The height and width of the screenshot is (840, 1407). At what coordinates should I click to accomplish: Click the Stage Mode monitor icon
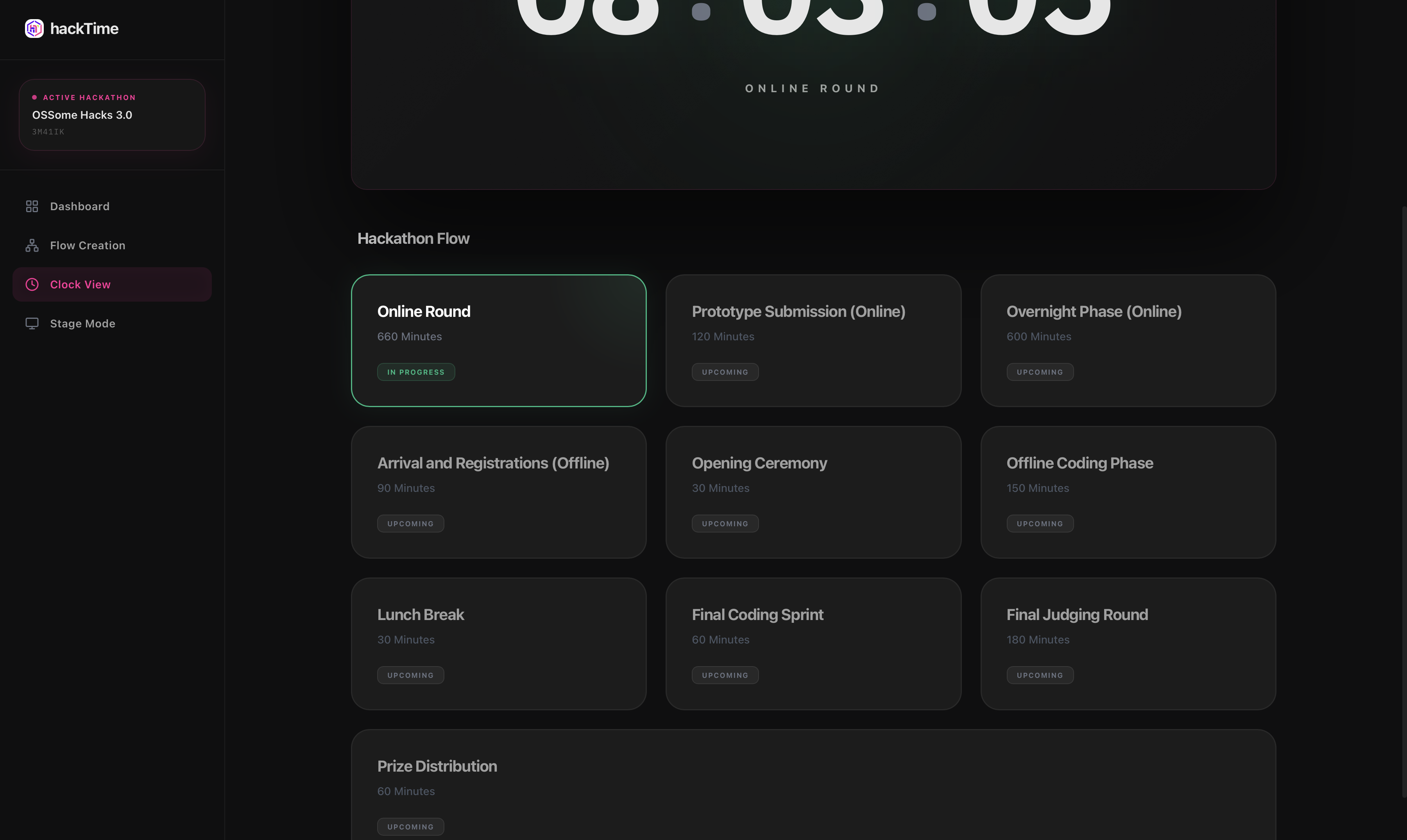(x=32, y=323)
